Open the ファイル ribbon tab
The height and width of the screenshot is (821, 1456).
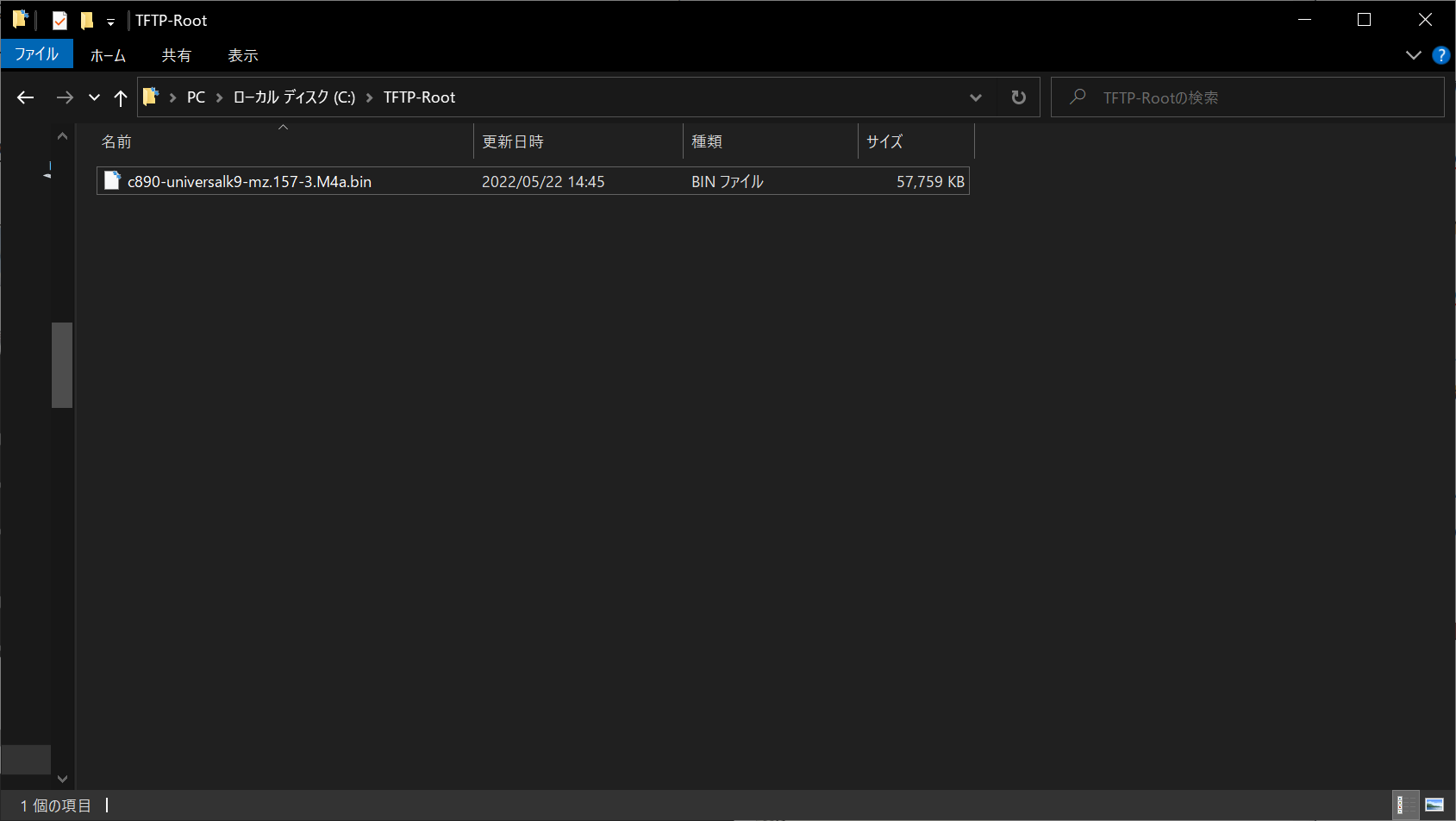tap(37, 54)
